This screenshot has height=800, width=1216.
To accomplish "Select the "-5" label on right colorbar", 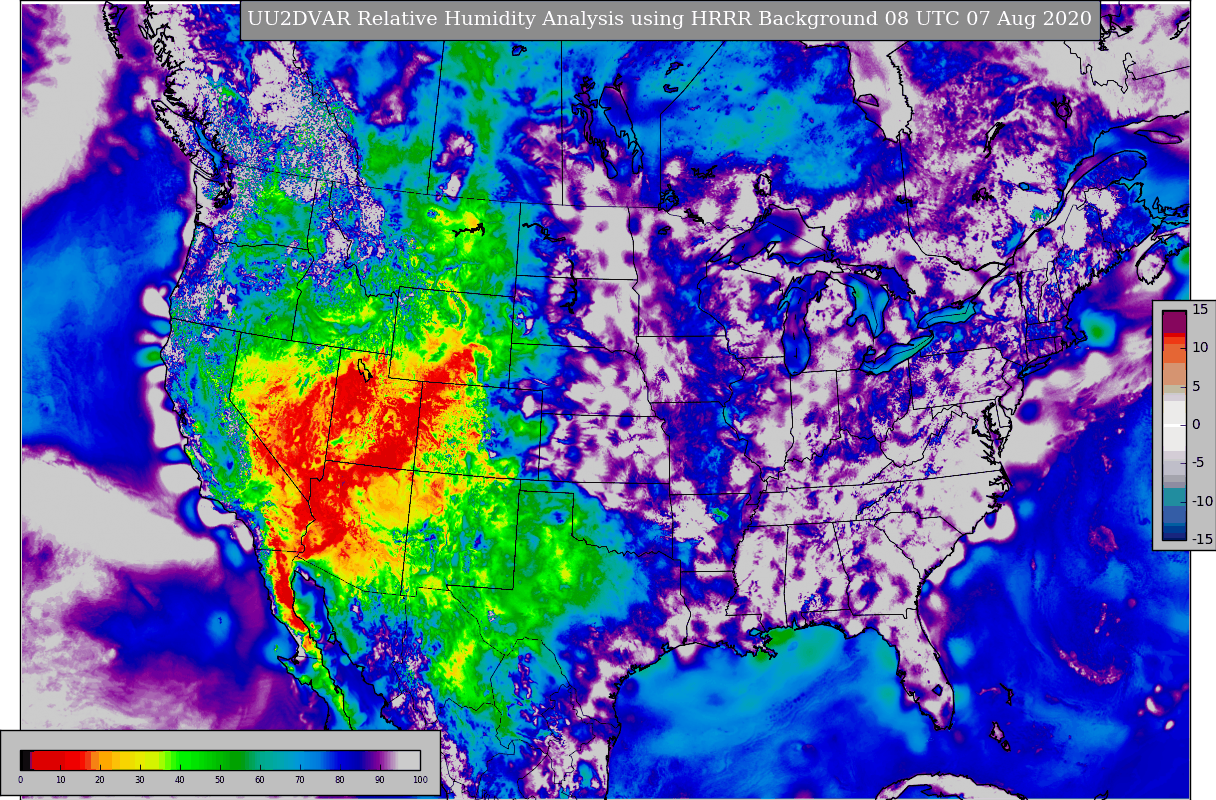I will 1199,463.
